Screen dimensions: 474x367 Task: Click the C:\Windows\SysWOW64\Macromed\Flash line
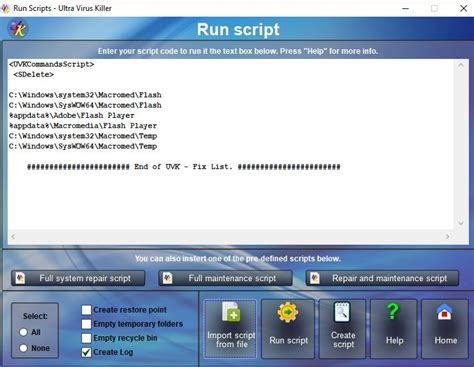pos(85,105)
